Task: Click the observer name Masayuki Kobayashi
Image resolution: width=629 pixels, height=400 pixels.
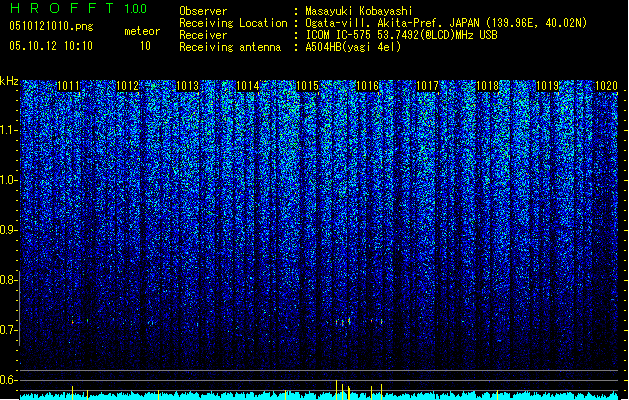Action: click(x=358, y=11)
